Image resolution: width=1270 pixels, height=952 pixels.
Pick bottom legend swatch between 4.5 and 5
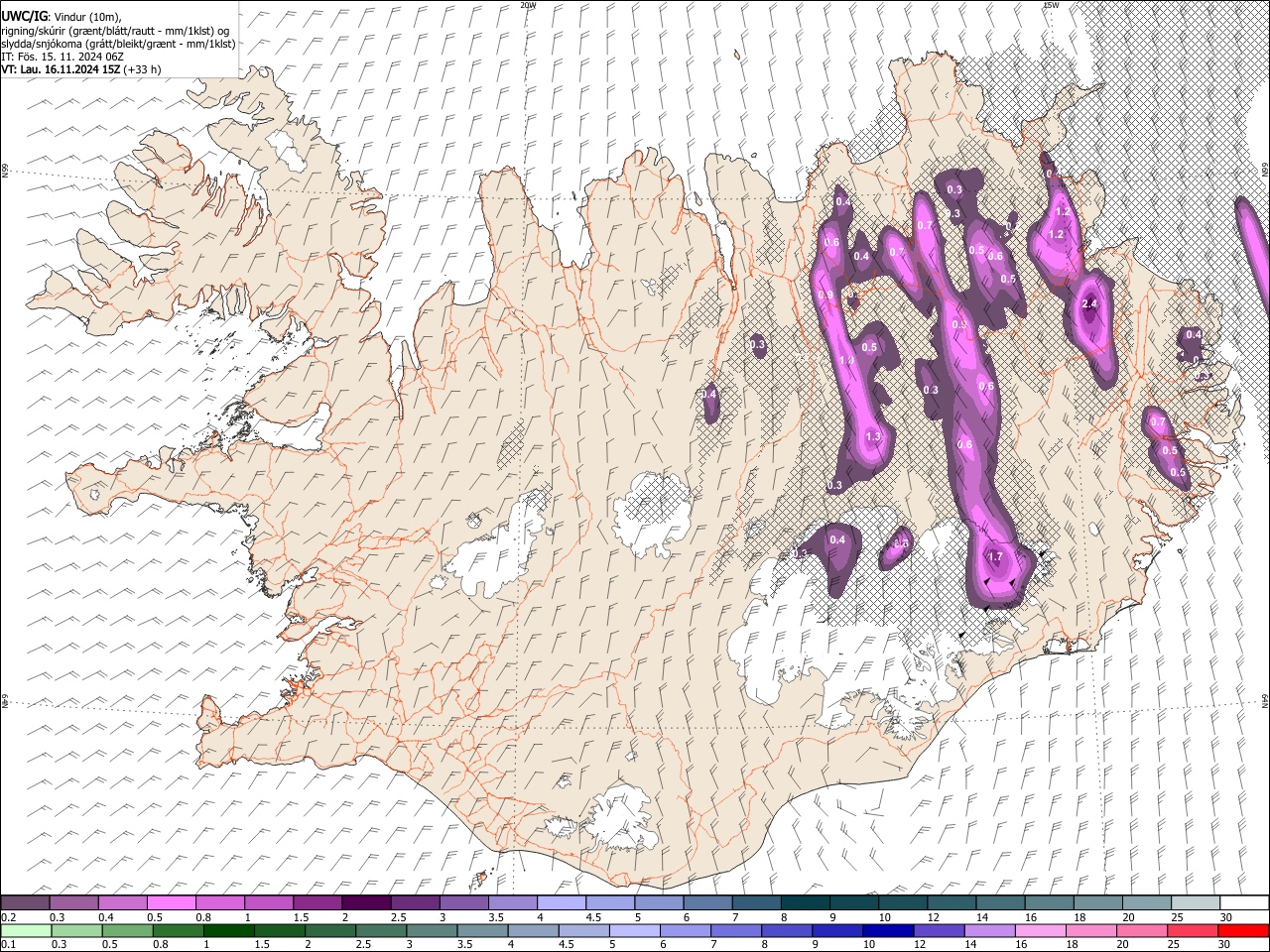point(582,930)
